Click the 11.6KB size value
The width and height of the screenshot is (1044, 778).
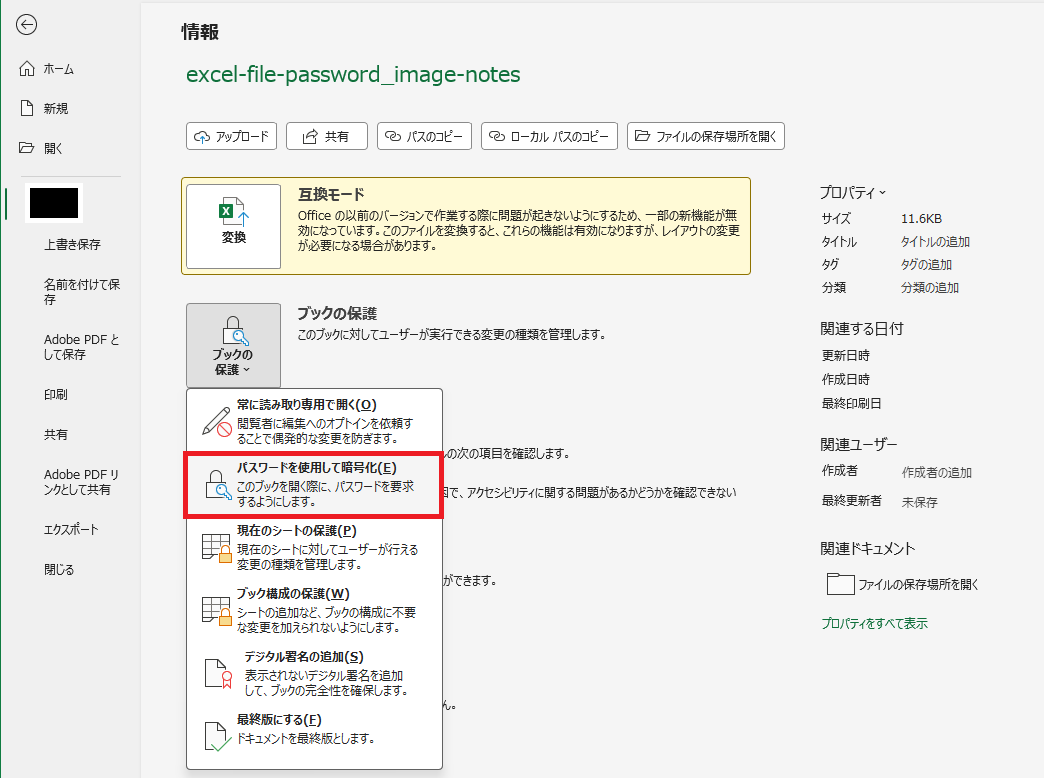coord(921,218)
